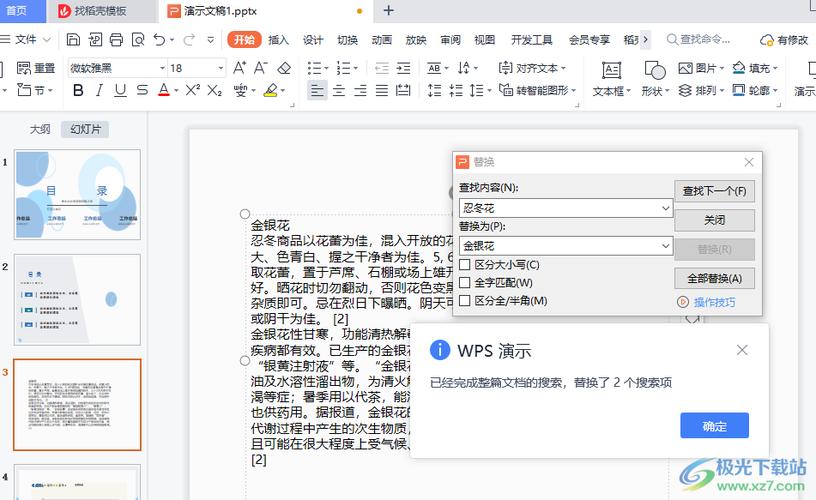
Task: Expand font color dropdown arrow
Action: (176, 91)
